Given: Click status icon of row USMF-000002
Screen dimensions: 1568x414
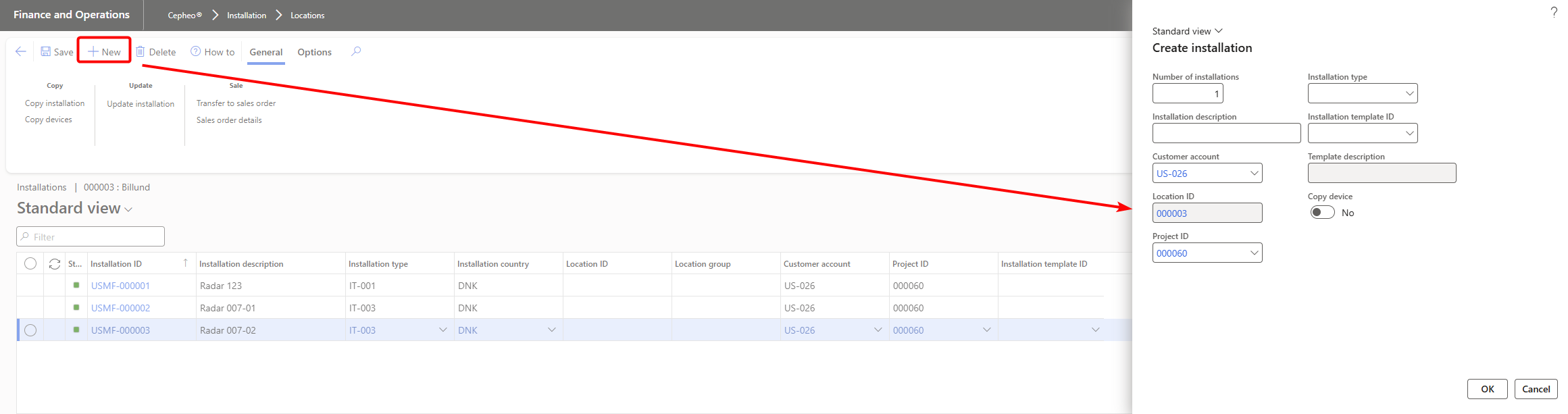Looking at the screenshot, I should coord(76,307).
